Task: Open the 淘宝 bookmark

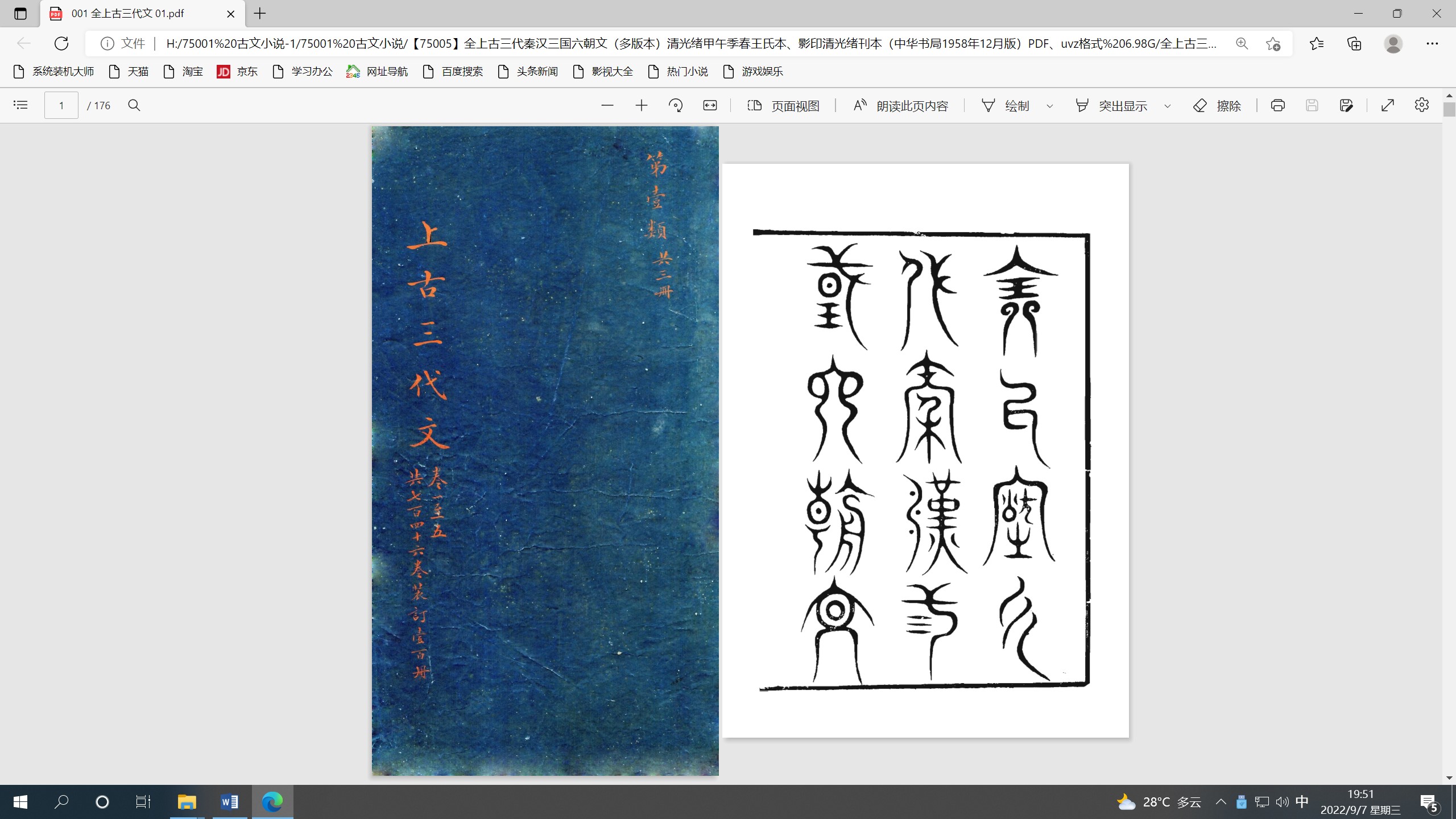Action: (x=183, y=72)
